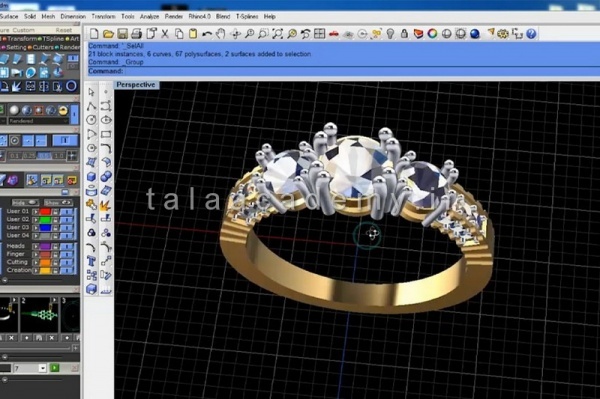Toggle the lock on User 01 layer
This screenshot has width=600, height=399.
pos(55,212)
